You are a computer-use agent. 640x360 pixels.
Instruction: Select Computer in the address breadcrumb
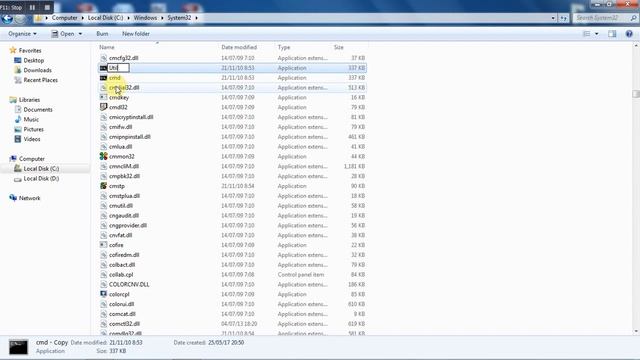pos(64,18)
